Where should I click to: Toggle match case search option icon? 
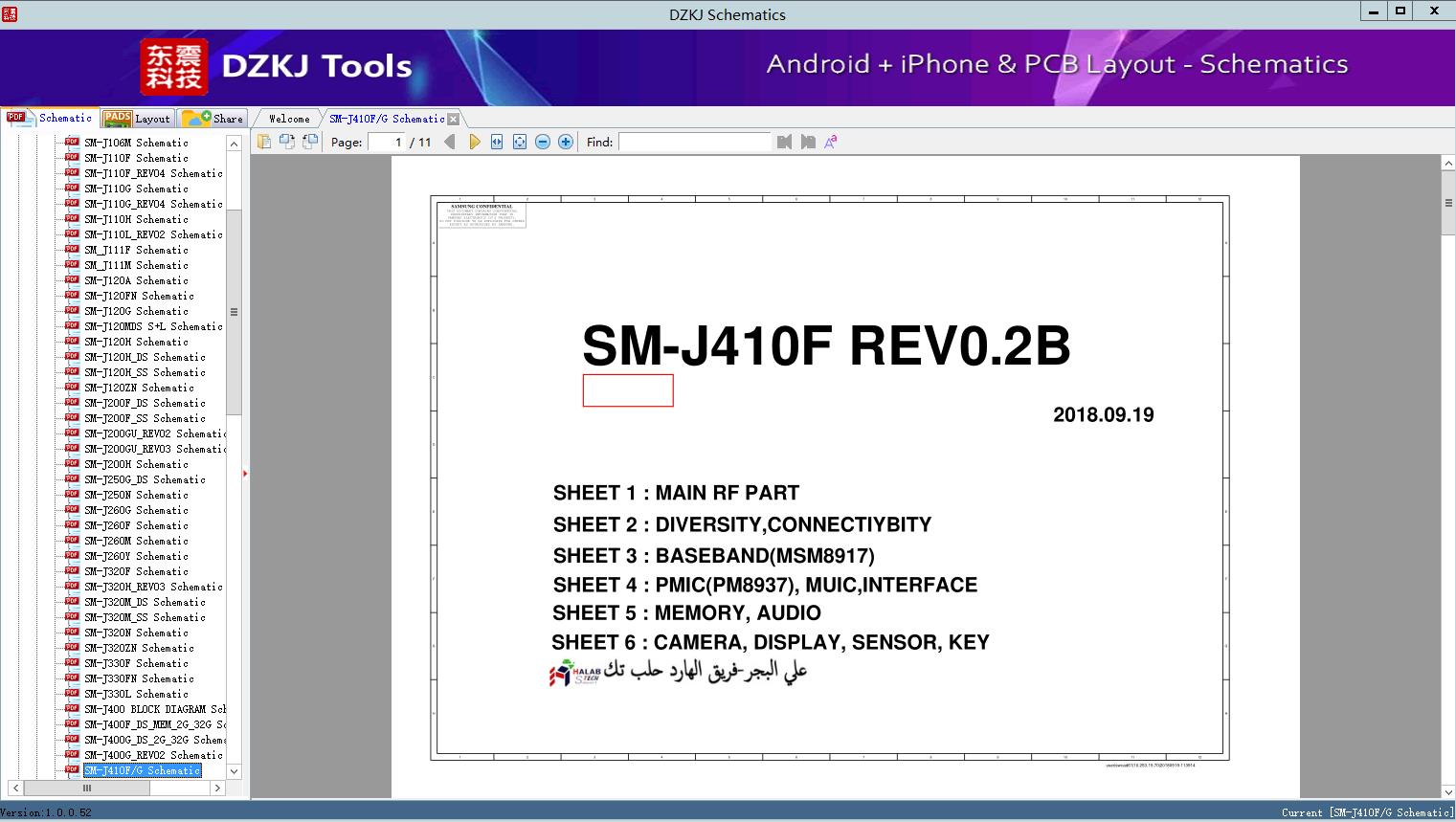[831, 142]
